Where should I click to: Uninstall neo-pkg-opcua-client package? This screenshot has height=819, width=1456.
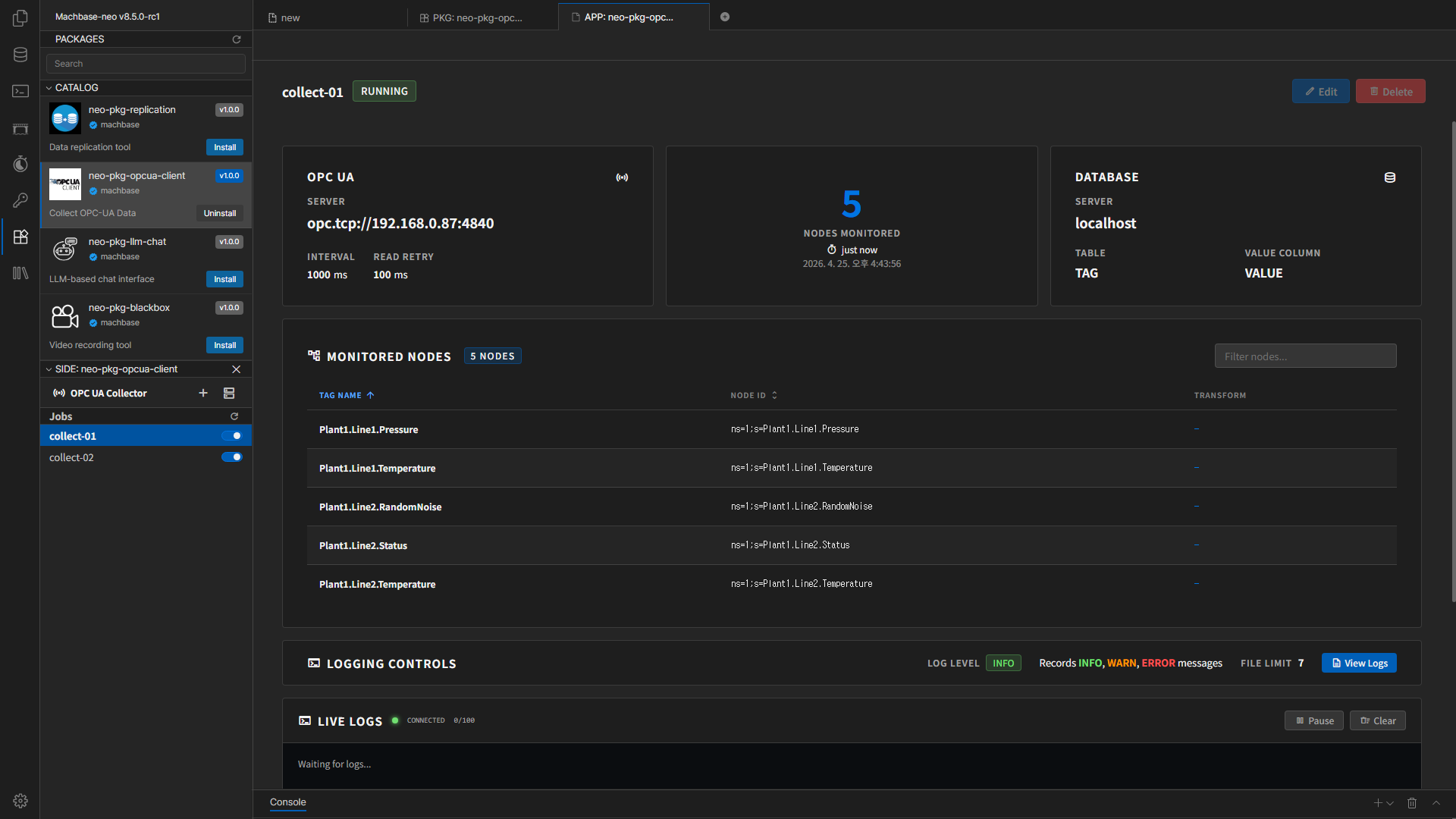(220, 213)
